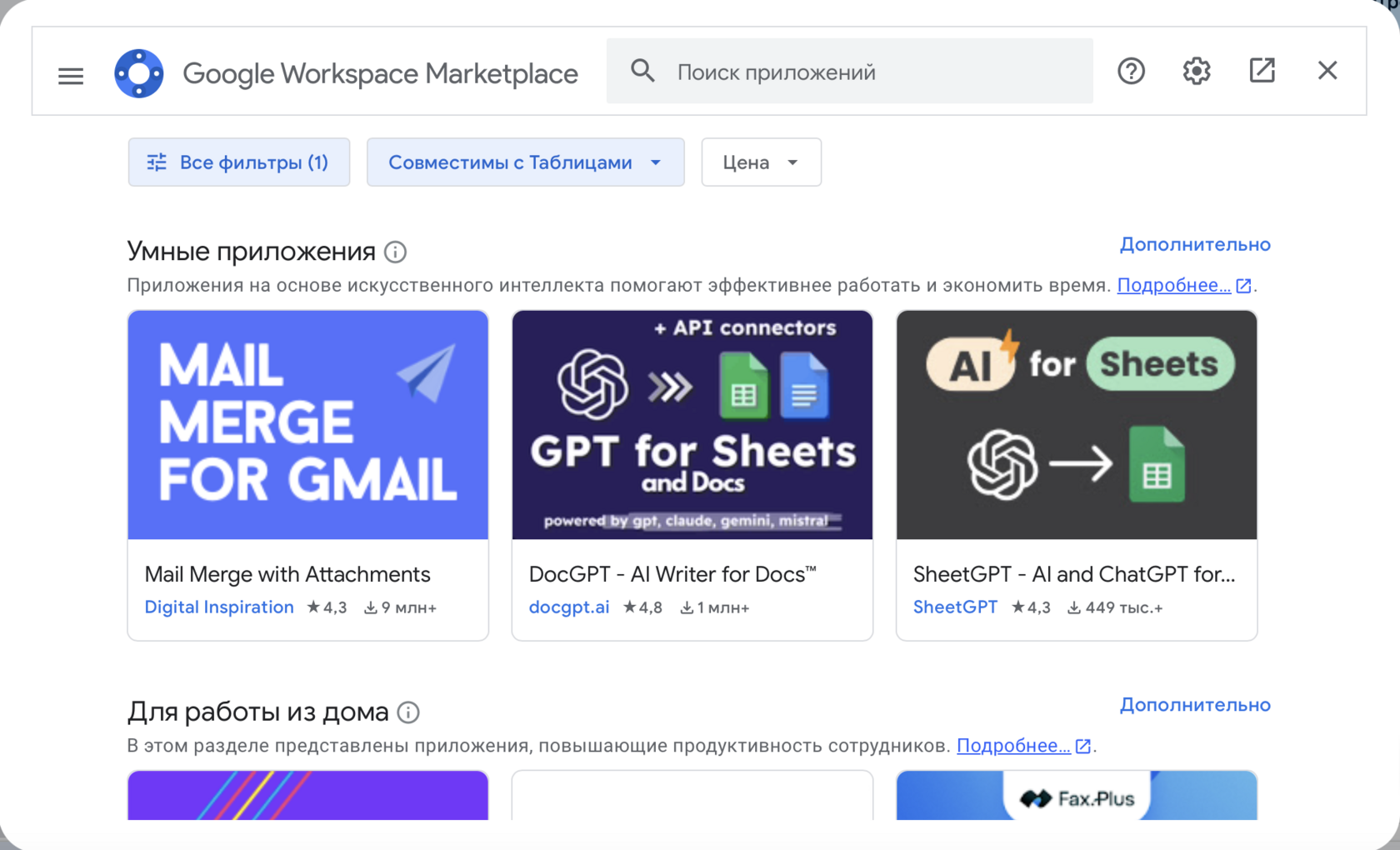Click the Поиск приложений search field
Screen dimensions: 1400x850
point(850,72)
